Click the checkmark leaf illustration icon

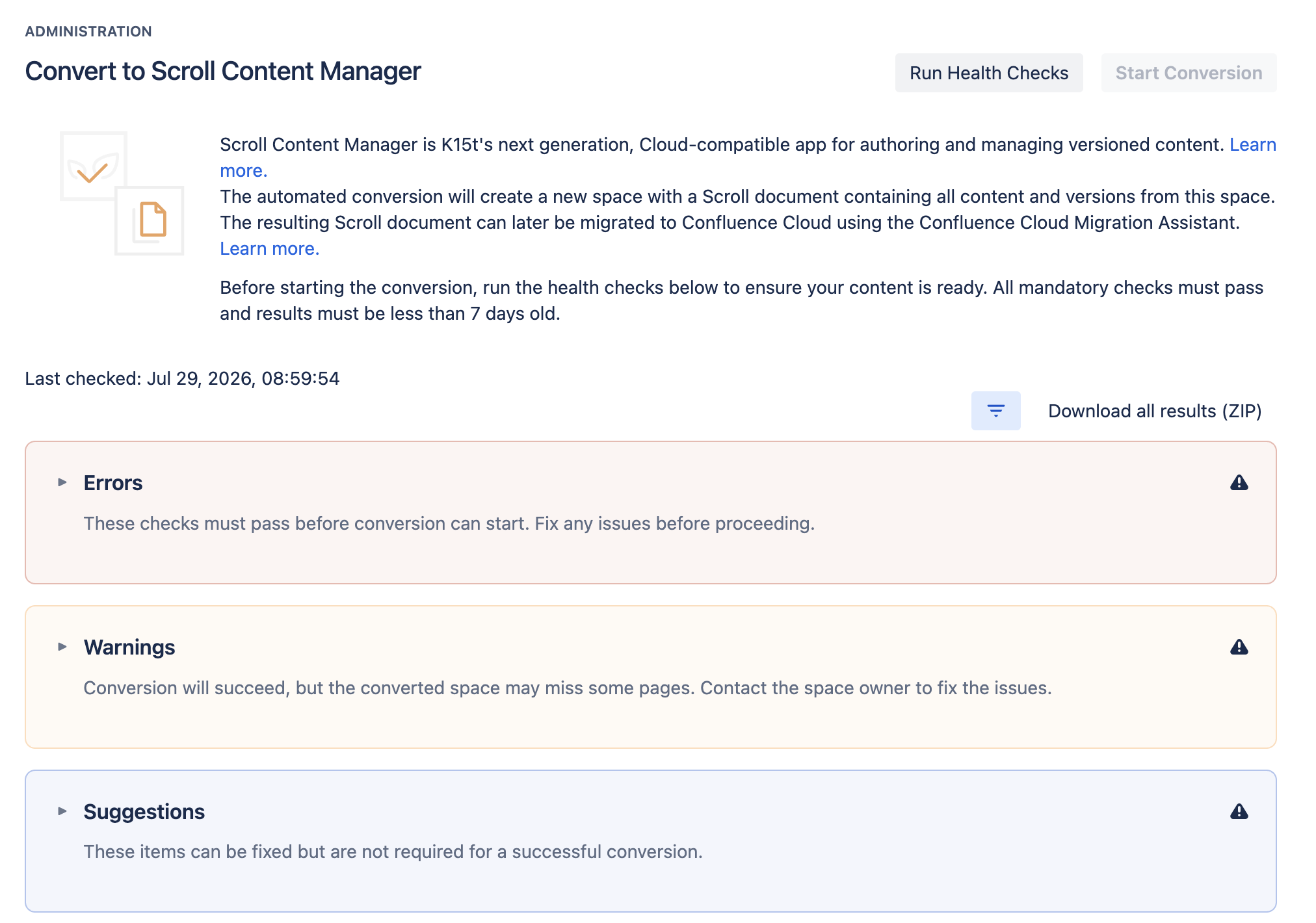[94, 166]
